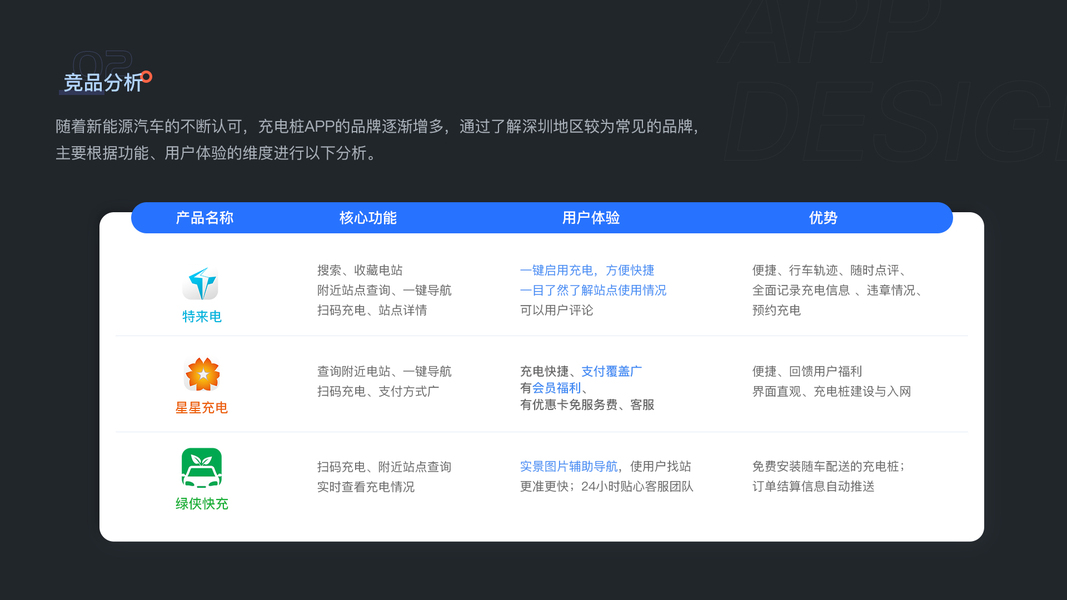Click the text 便捷、行车轨迹、随时点评
The width and height of the screenshot is (1067, 600).
[x=829, y=270]
